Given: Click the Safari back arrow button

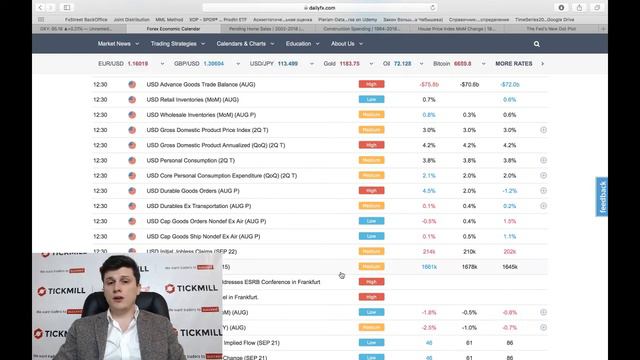Looking at the screenshot, I should click(40, 7).
